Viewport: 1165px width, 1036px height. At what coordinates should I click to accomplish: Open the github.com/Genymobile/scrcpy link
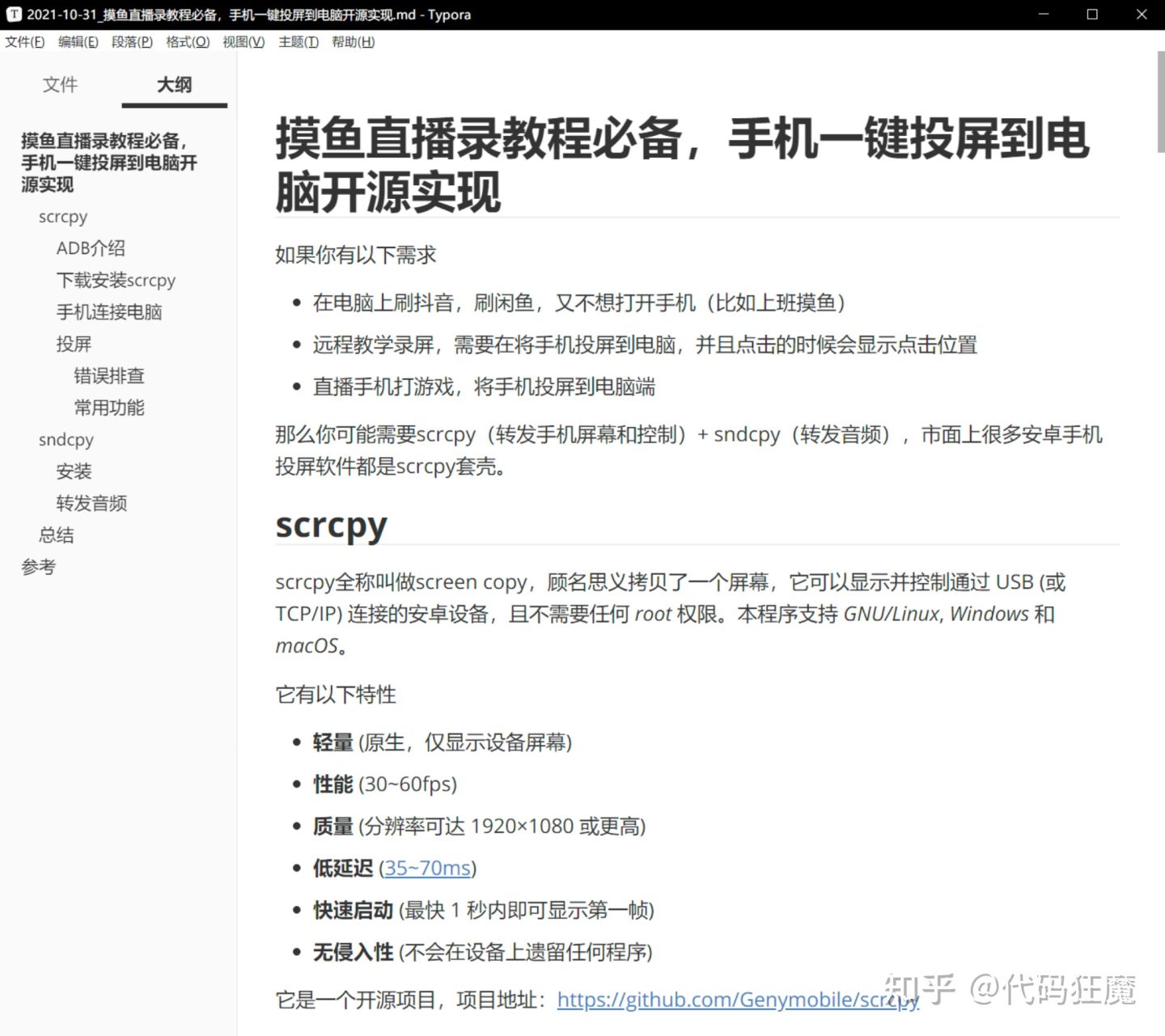click(738, 1000)
